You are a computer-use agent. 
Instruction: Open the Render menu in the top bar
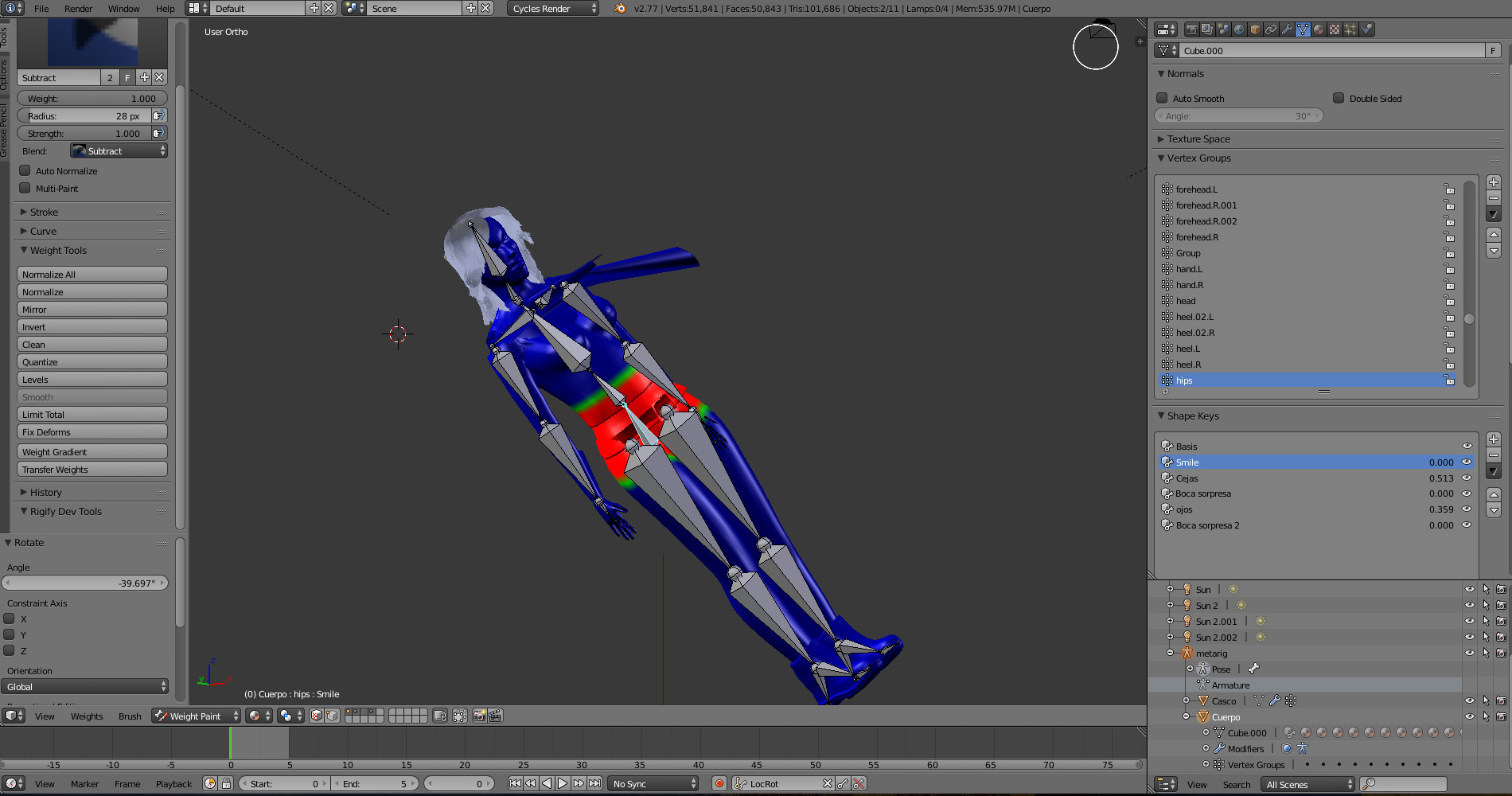tap(78, 9)
